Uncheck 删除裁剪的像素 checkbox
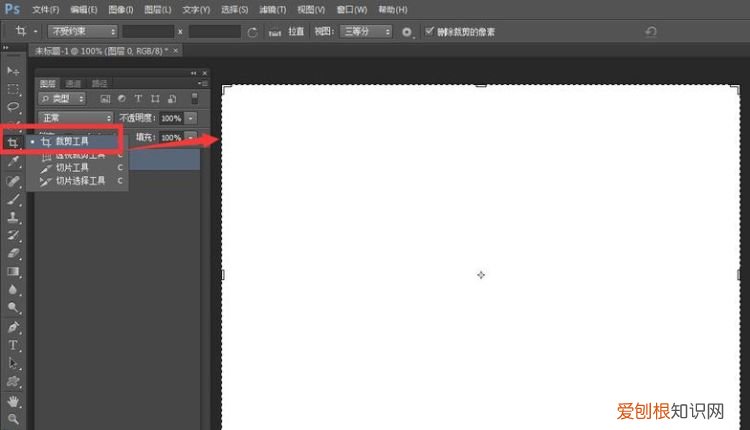 coord(429,32)
